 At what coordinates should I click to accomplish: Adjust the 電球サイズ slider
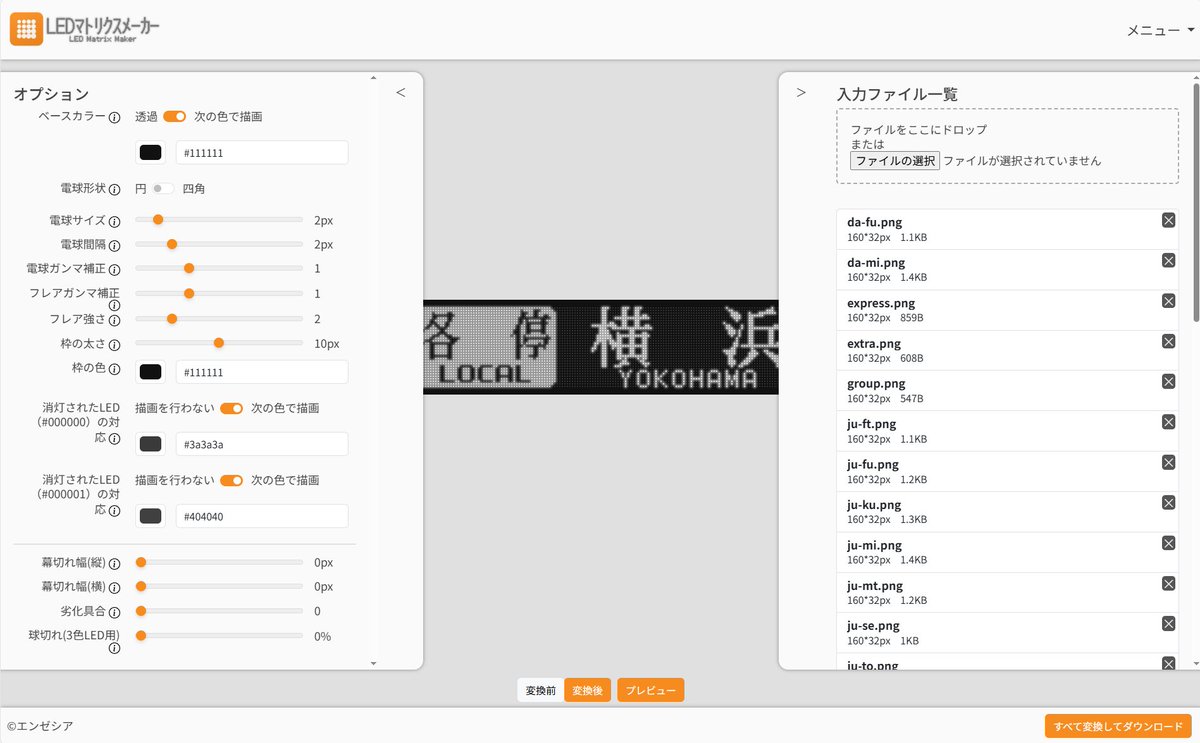(x=219, y=219)
